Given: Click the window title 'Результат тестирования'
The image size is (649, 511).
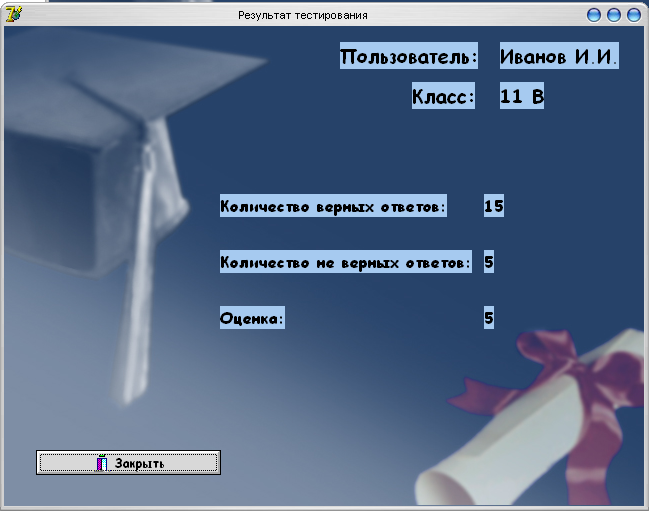Looking at the screenshot, I should (x=303, y=15).
